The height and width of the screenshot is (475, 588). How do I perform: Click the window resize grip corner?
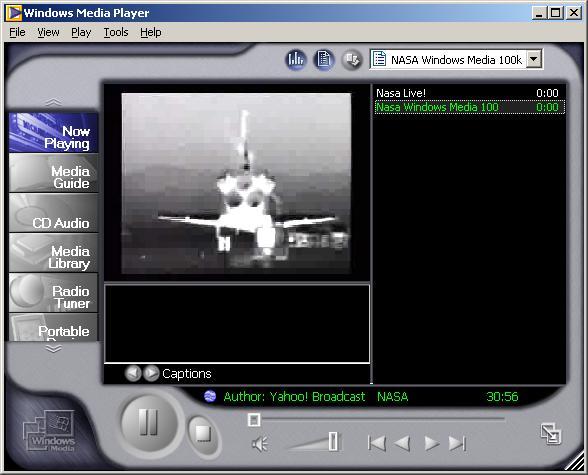[574, 460]
